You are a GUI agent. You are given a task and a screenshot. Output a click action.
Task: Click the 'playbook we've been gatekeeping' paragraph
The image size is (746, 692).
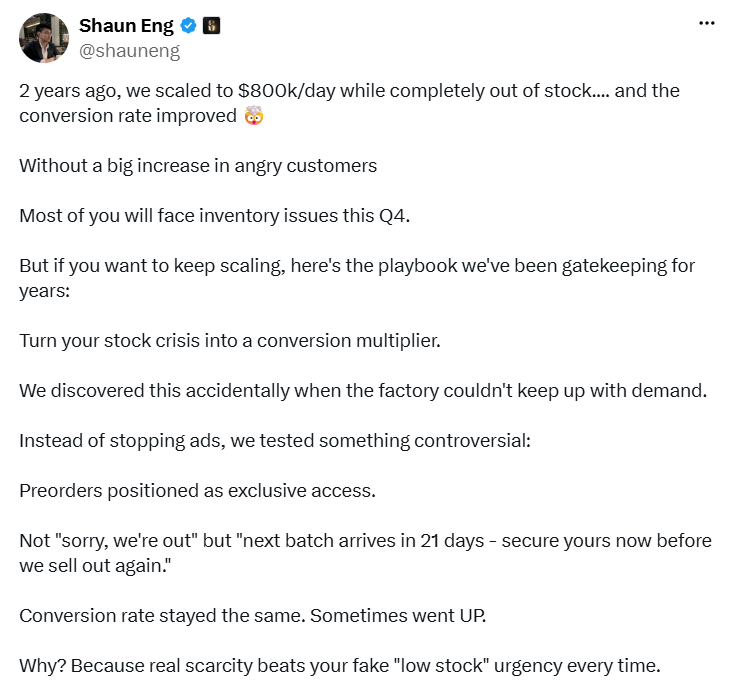coord(357,278)
